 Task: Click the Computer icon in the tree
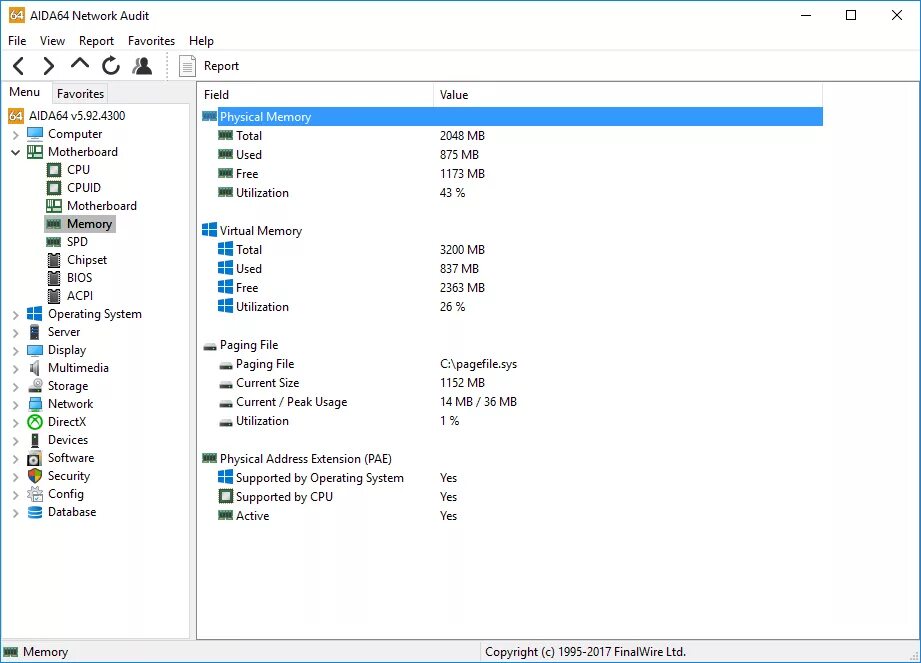pyautogui.click(x=35, y=134)
